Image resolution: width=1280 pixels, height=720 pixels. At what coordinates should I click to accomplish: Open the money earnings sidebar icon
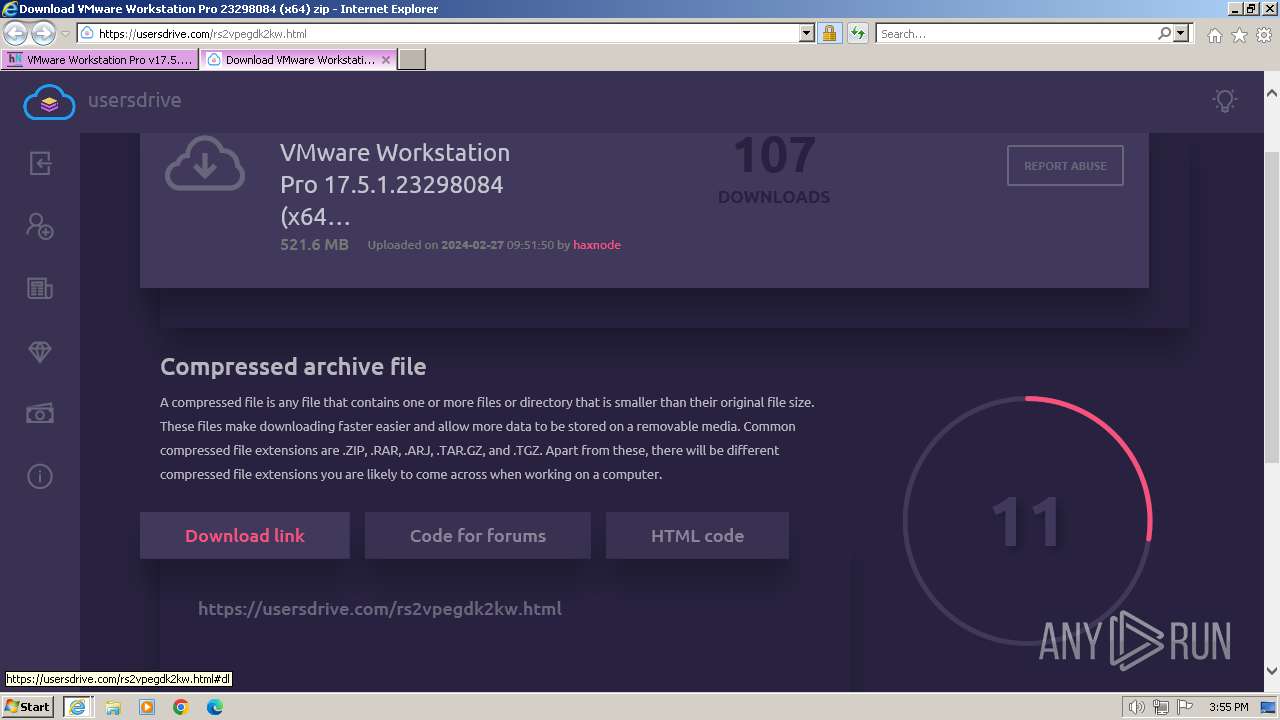[x=40, y=414]
